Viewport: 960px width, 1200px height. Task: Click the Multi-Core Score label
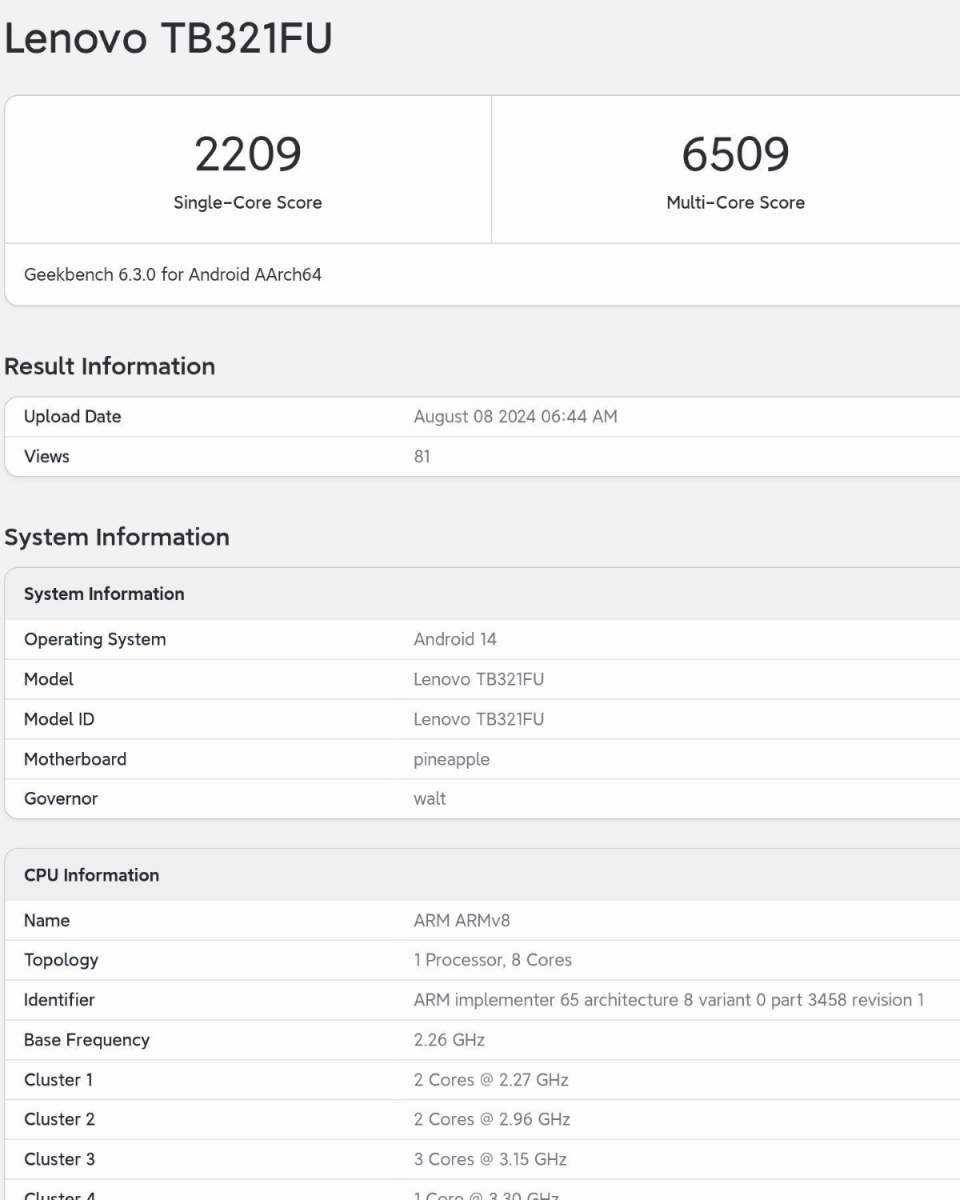point(735,203)
